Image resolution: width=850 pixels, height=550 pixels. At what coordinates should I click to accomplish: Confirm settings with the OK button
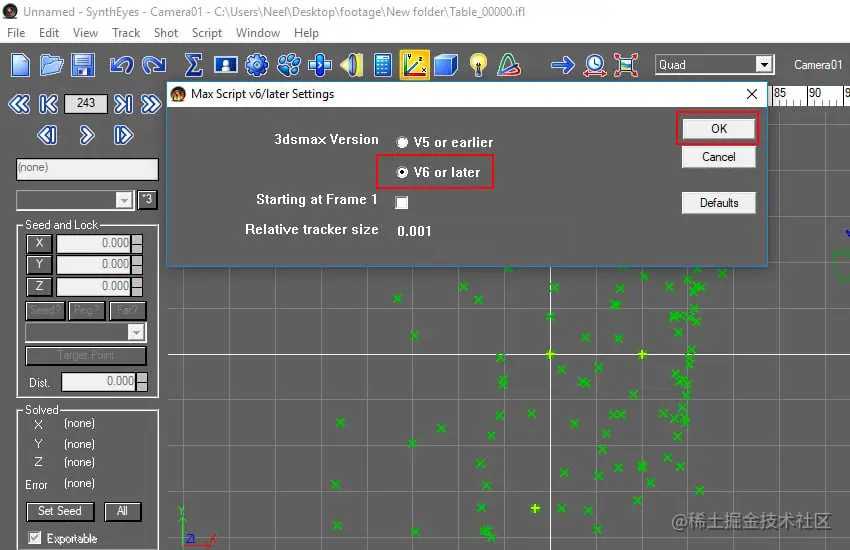tap(718, 128)
